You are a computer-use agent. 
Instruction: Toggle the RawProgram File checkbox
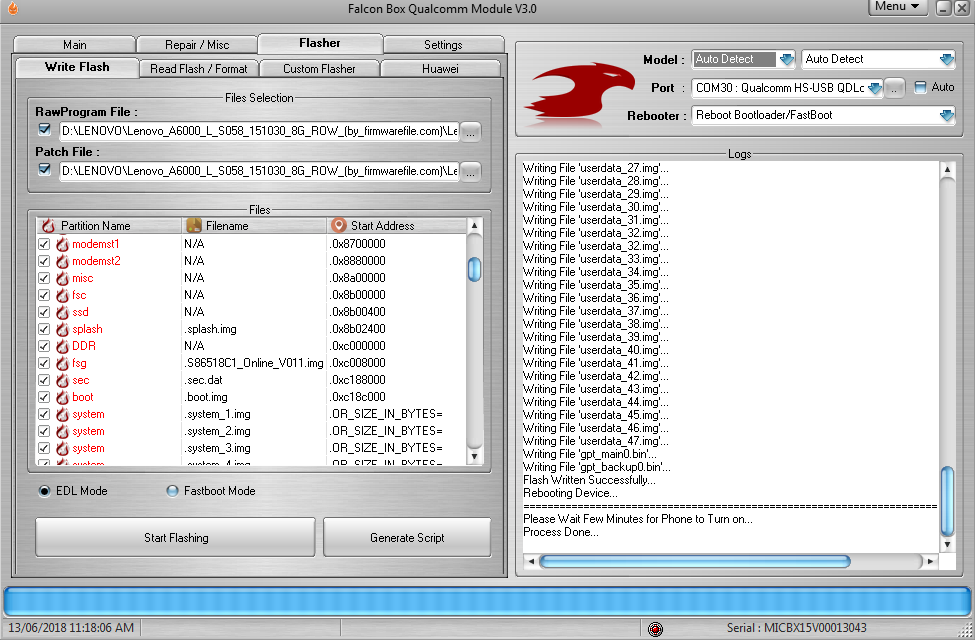coord(44,129)
